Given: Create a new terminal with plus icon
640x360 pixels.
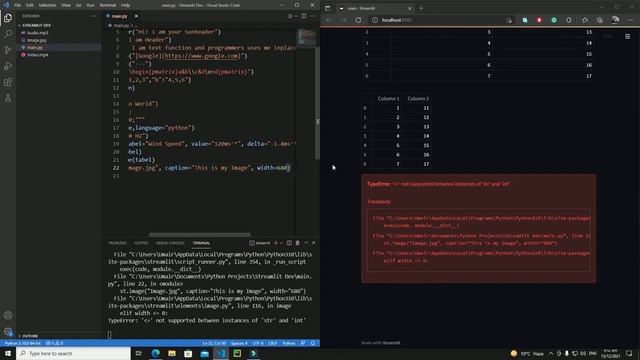Looking at the screenshot, I should [x=276, y=243].
